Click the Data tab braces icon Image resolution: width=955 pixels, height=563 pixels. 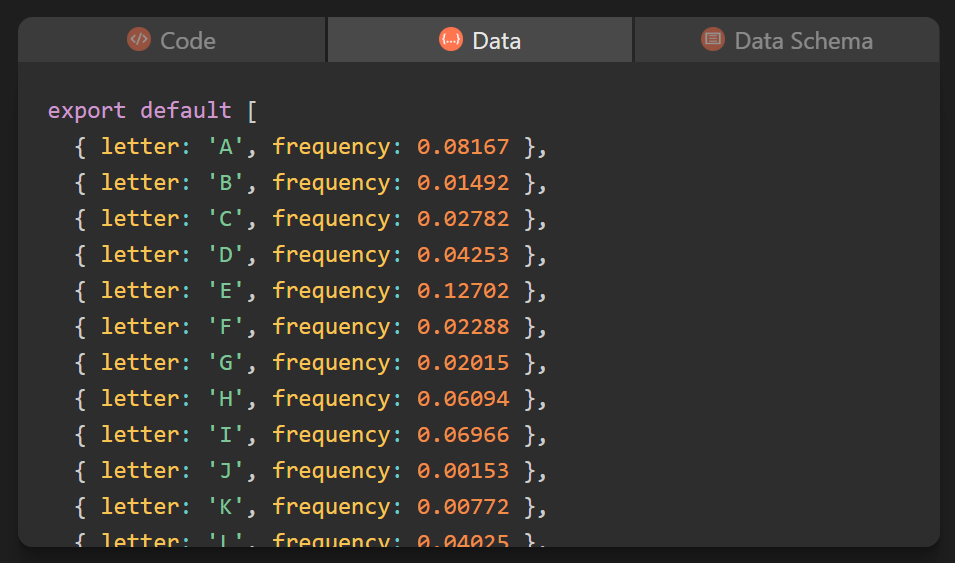[x=451, y=40]
